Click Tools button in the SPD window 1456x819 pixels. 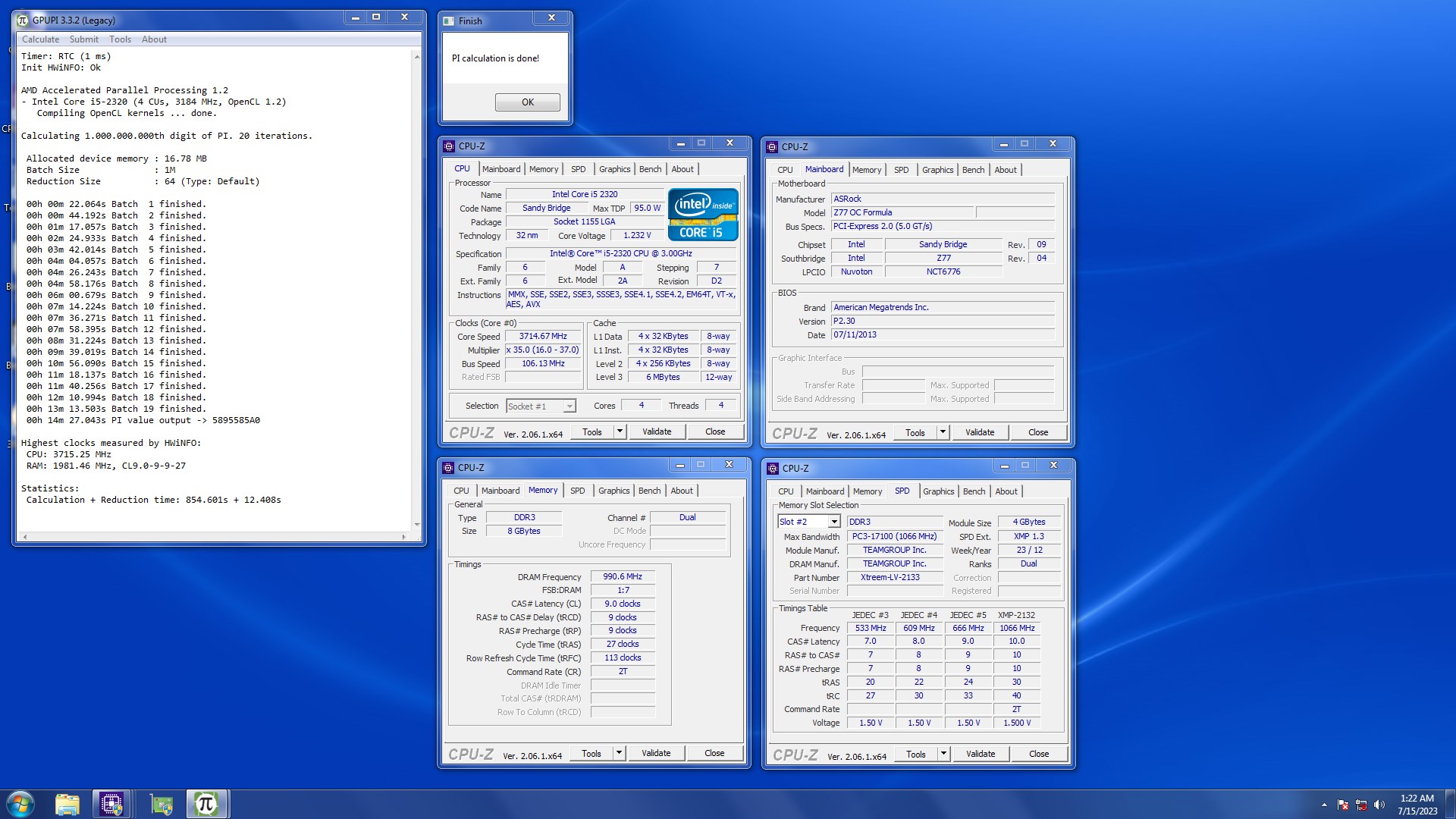916,754
